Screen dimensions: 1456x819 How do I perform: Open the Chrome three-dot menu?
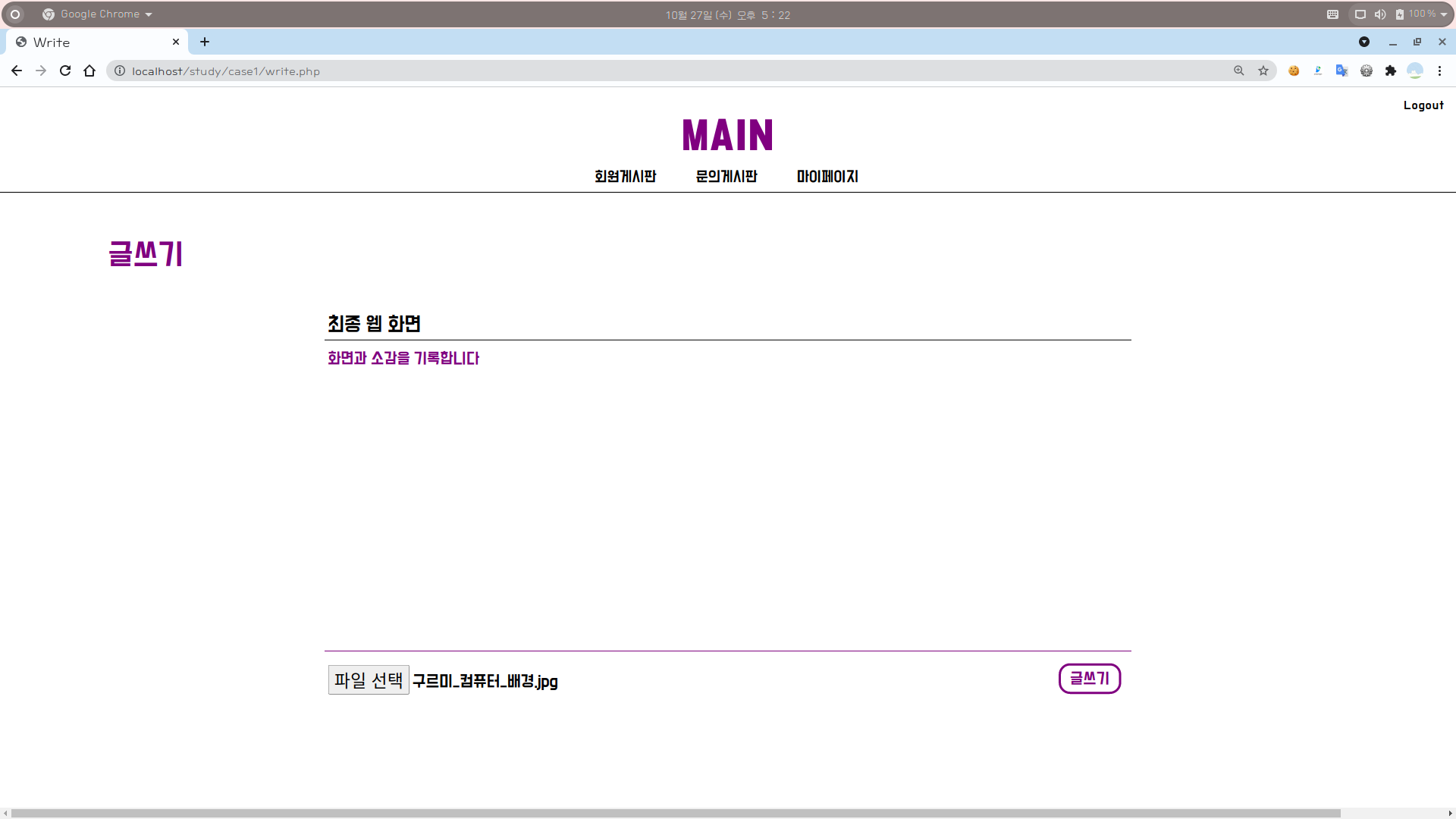click(x=1439, y=71)
